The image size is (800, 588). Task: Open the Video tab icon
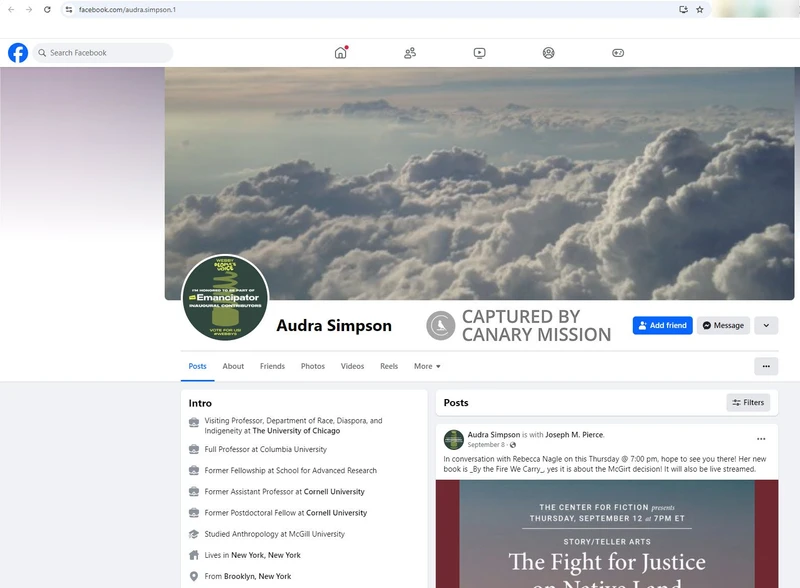[480, 53]
